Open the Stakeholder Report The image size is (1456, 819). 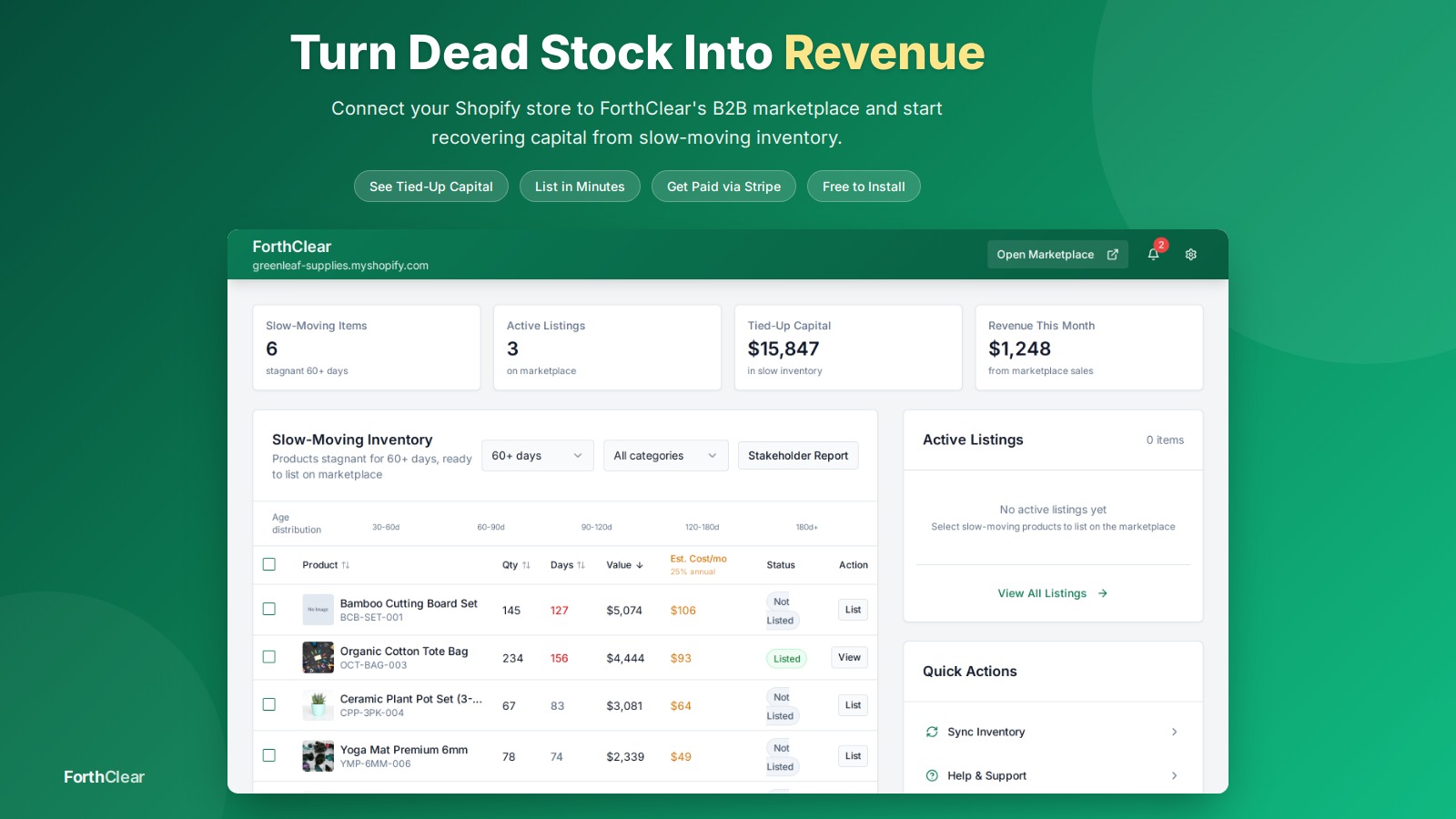point(798,456)
